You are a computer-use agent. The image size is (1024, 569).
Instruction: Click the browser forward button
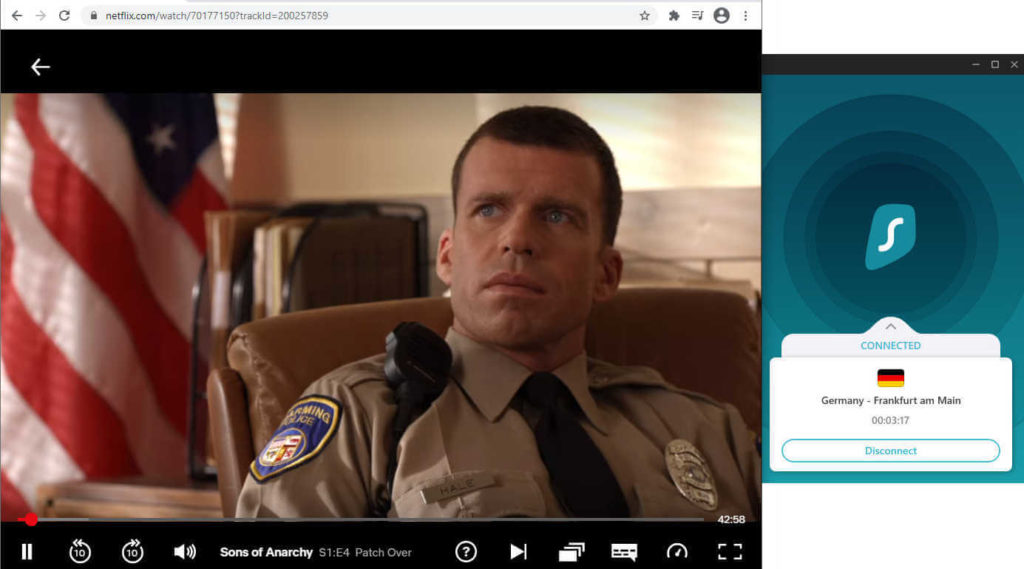click(40, 16)
